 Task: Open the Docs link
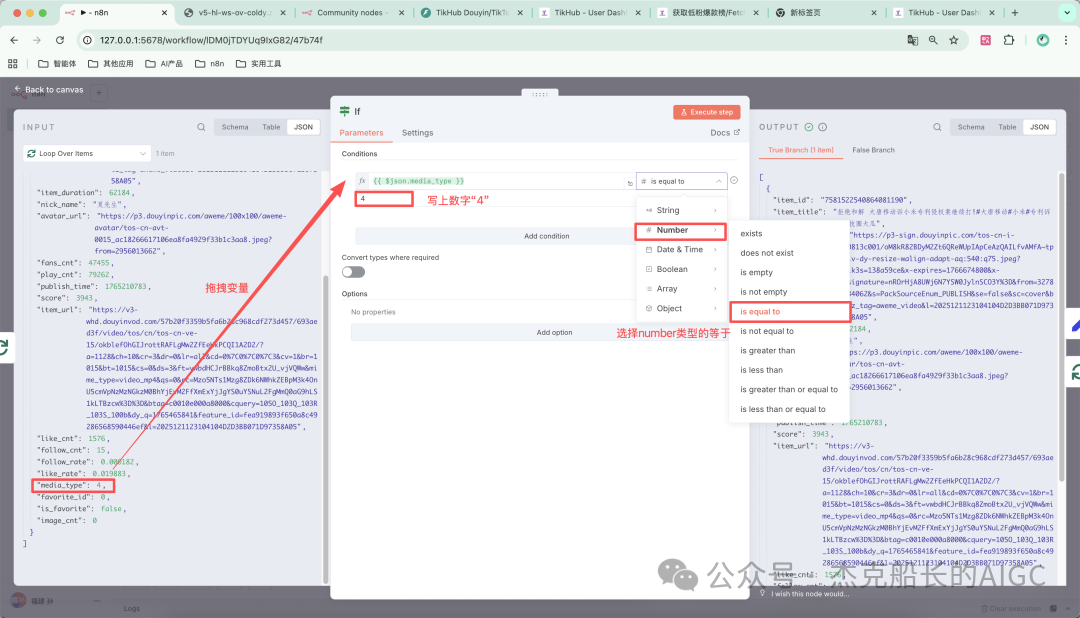coord(725,133)
